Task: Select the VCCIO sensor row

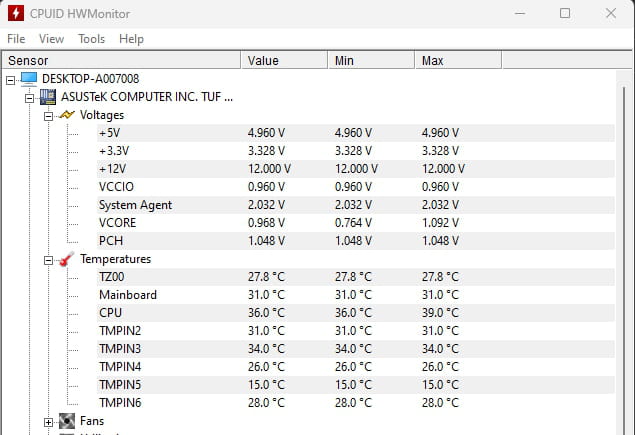Action: click(356, 187)
